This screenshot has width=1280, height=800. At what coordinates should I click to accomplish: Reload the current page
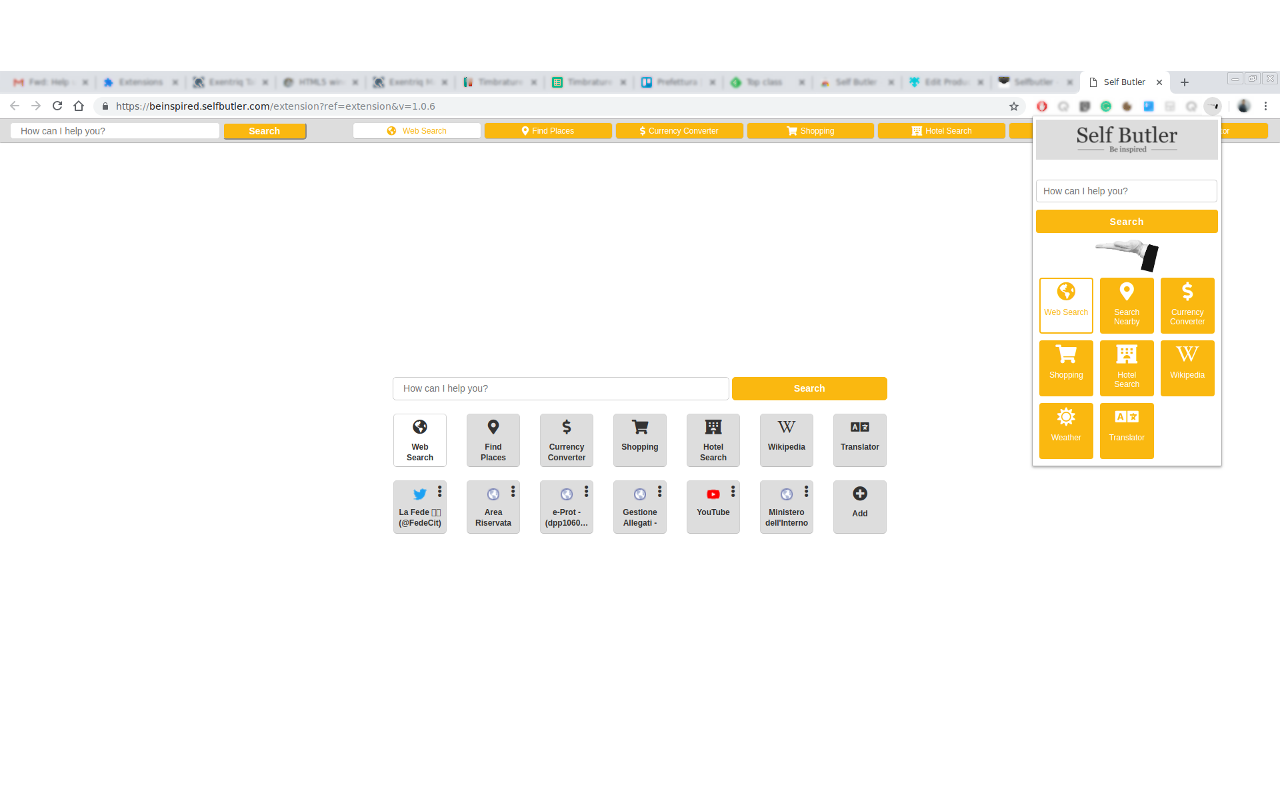(x=57, y=106)
